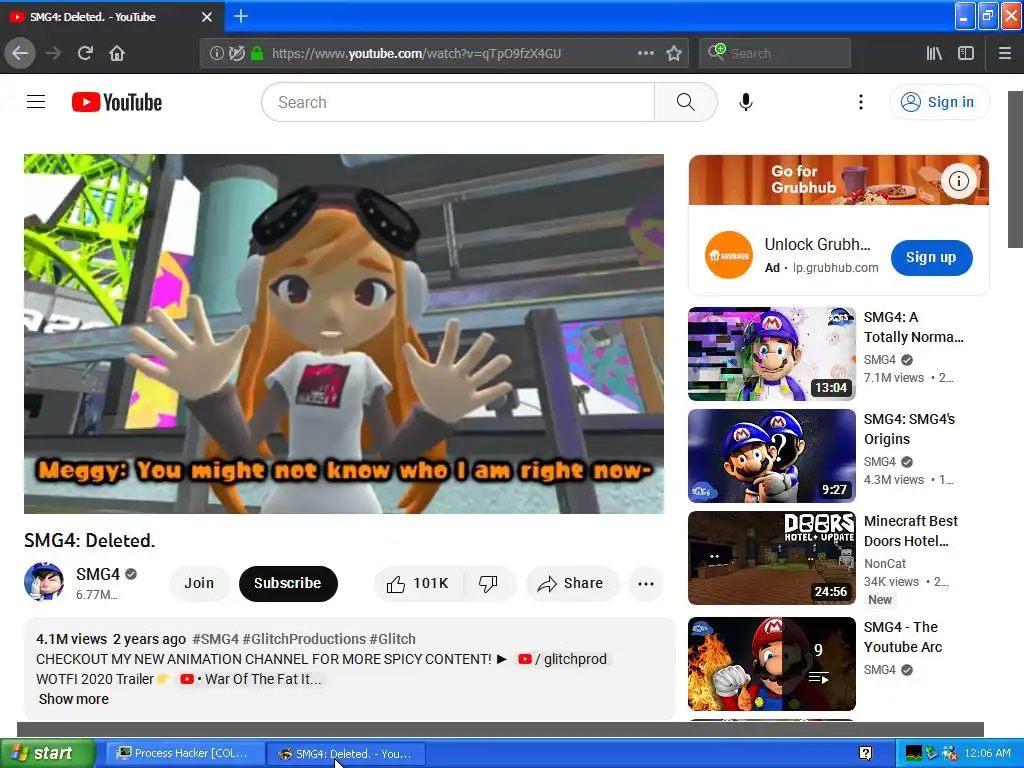Viewport: 1024px width, 768px height.
Task: Like the video (101K)
Action: [x=418, y=583]
